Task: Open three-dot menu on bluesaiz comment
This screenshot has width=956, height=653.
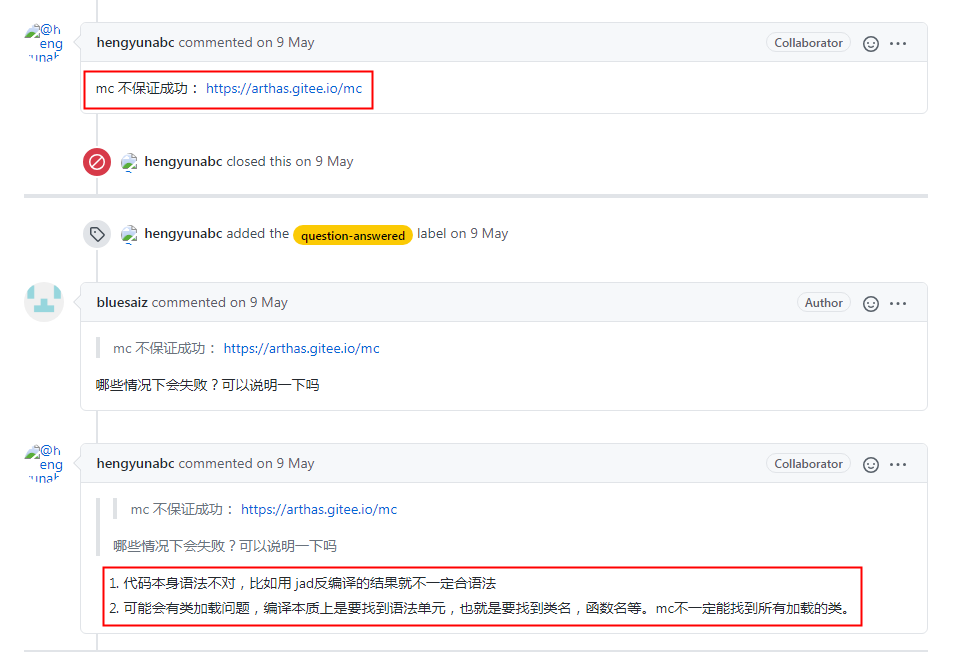Action: (897, 304)
